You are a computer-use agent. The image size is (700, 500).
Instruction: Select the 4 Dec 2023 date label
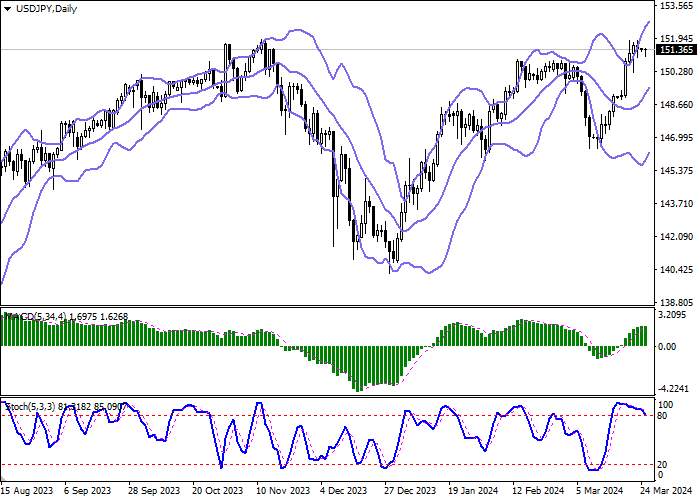(x=344, y=491)
